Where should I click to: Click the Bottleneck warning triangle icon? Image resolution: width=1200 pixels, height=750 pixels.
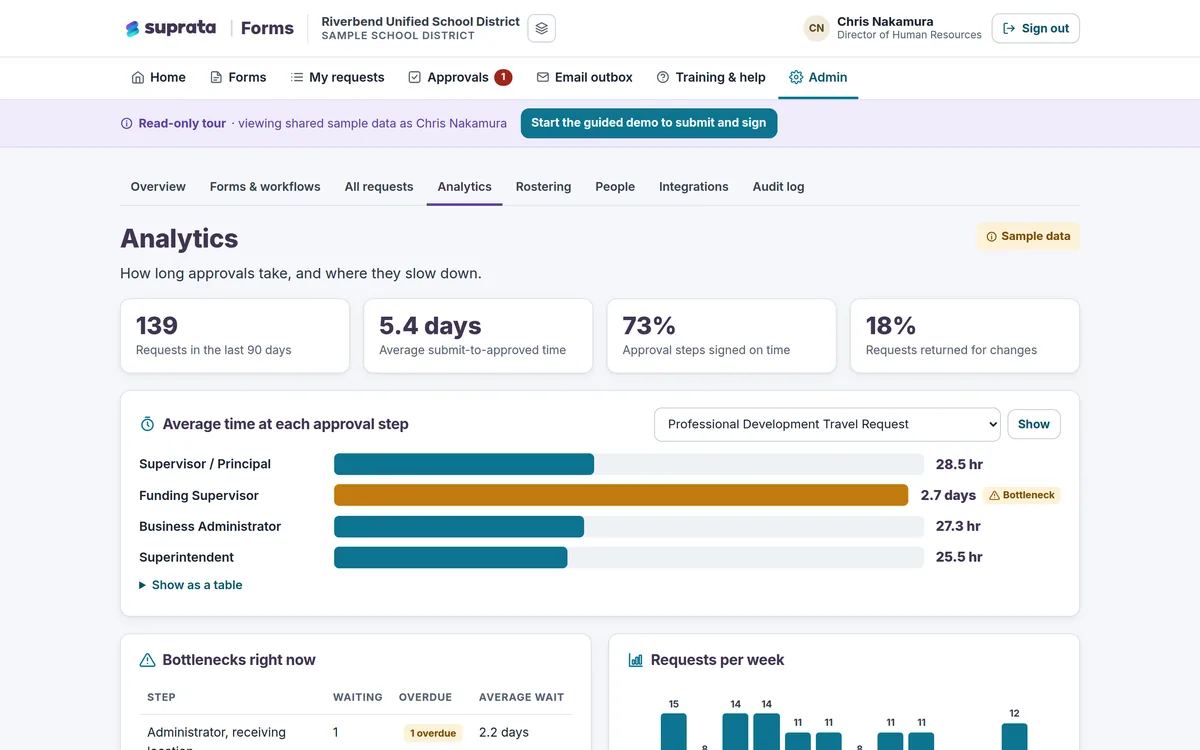pos(994,495)
